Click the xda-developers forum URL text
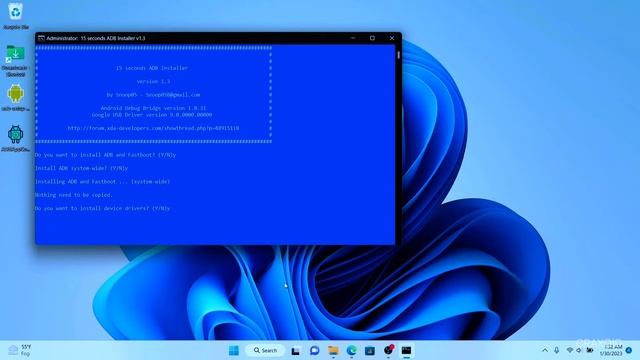Viewport: 640px width, 360px height. click(153, 128)
